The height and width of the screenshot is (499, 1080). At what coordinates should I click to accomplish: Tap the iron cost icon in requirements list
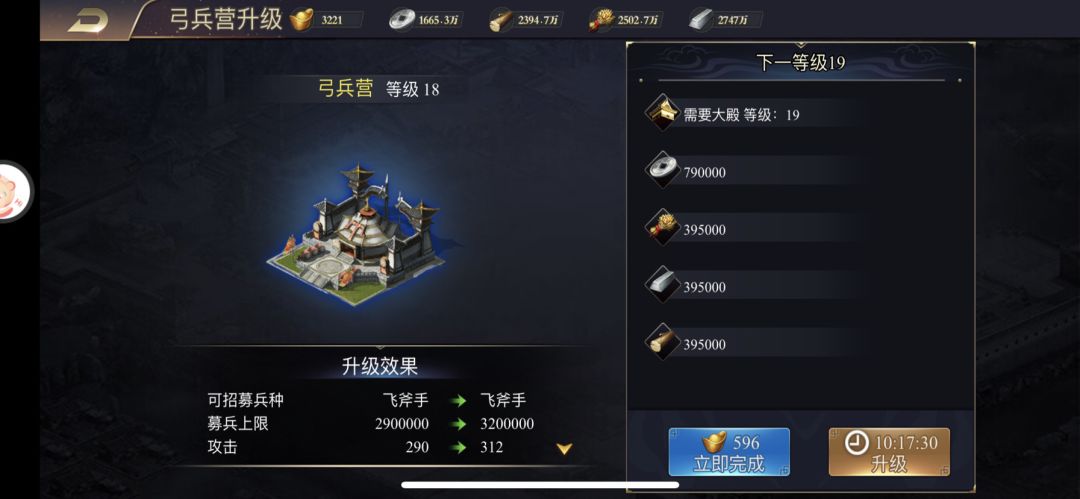(663, 285)
